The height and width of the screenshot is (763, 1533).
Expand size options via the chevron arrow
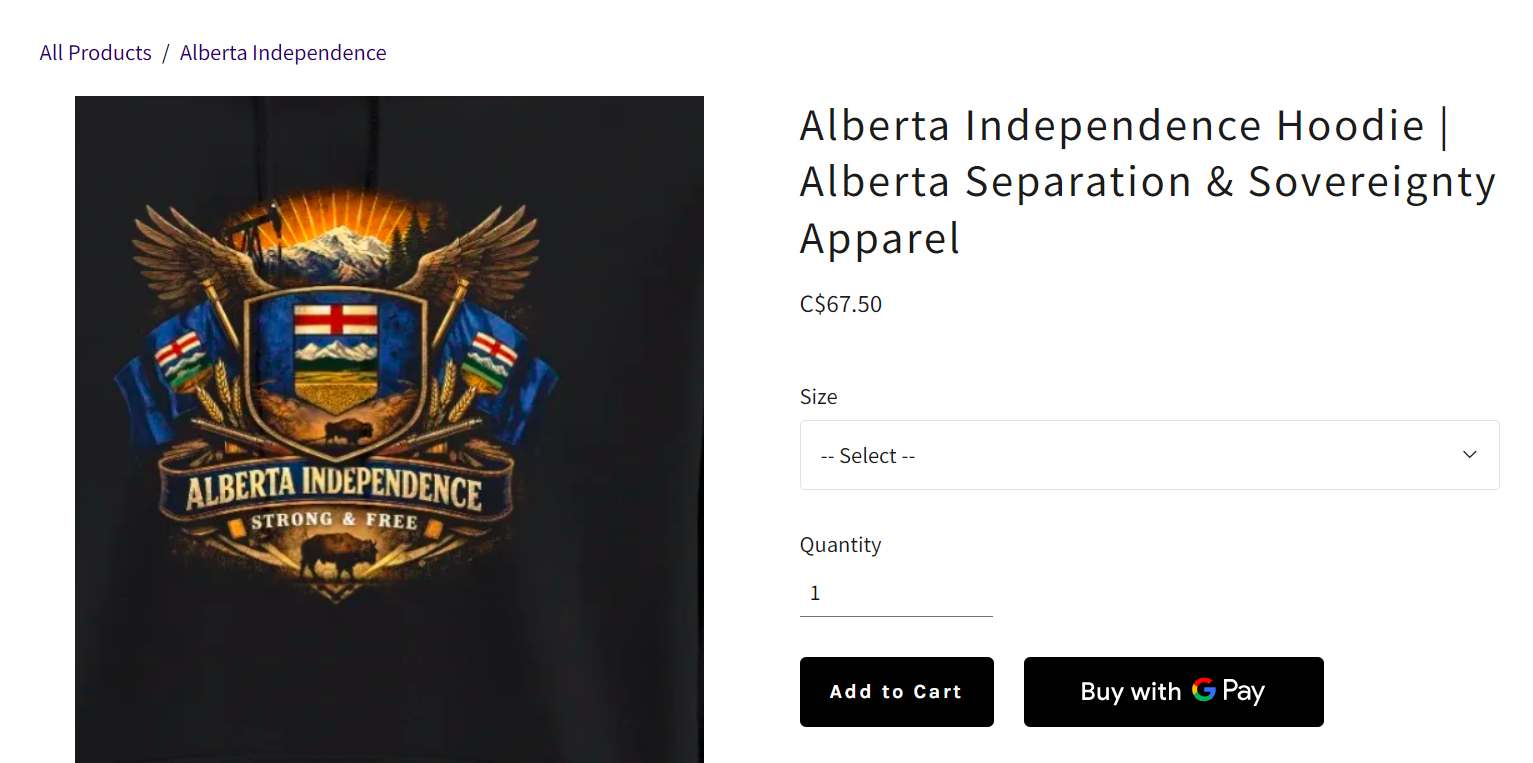click(1469, 455)
